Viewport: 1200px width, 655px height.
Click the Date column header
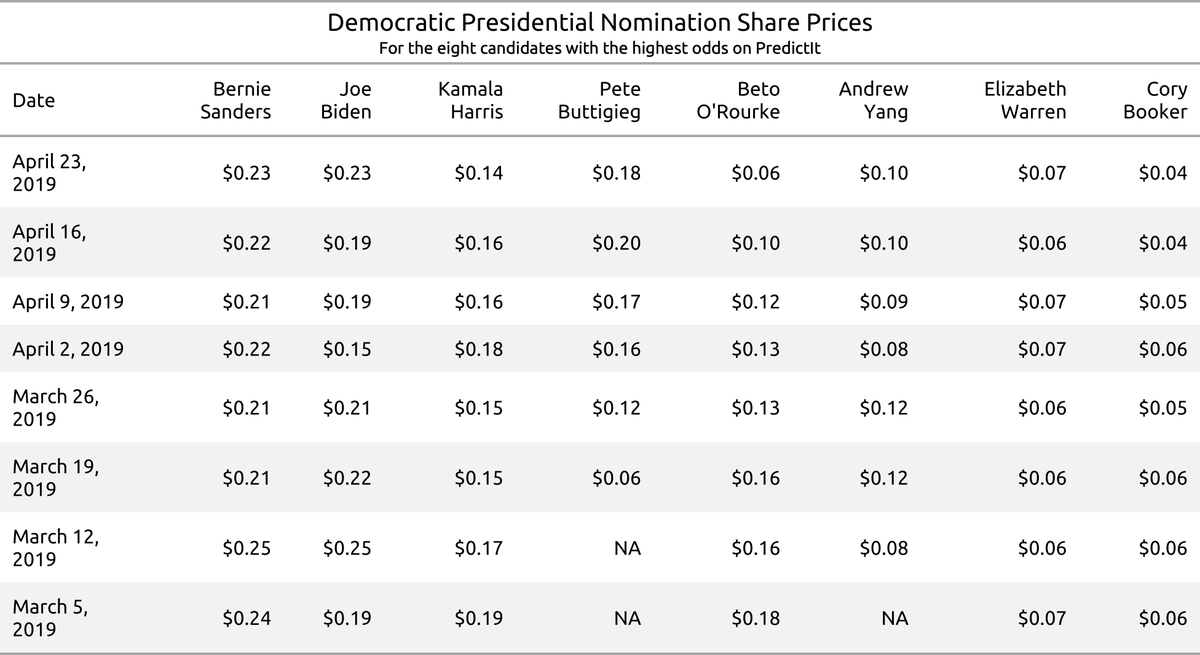coord(33,100)
